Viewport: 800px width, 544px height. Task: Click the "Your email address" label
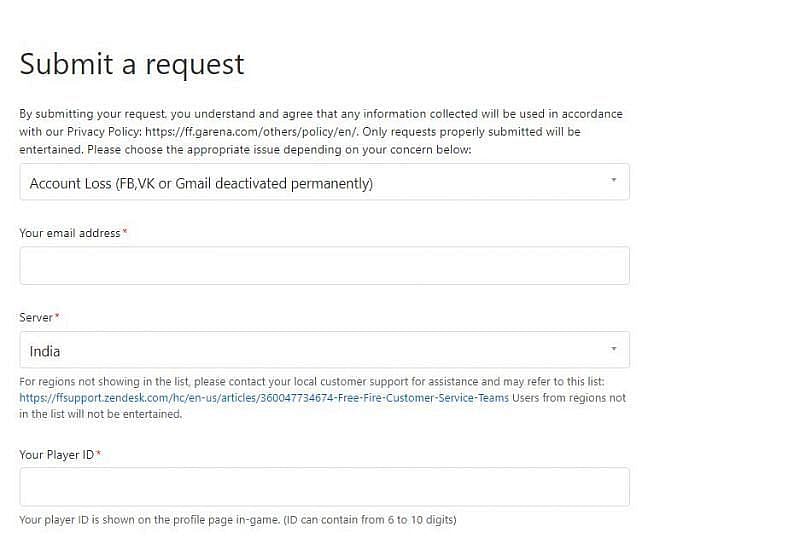coord(70,233)
